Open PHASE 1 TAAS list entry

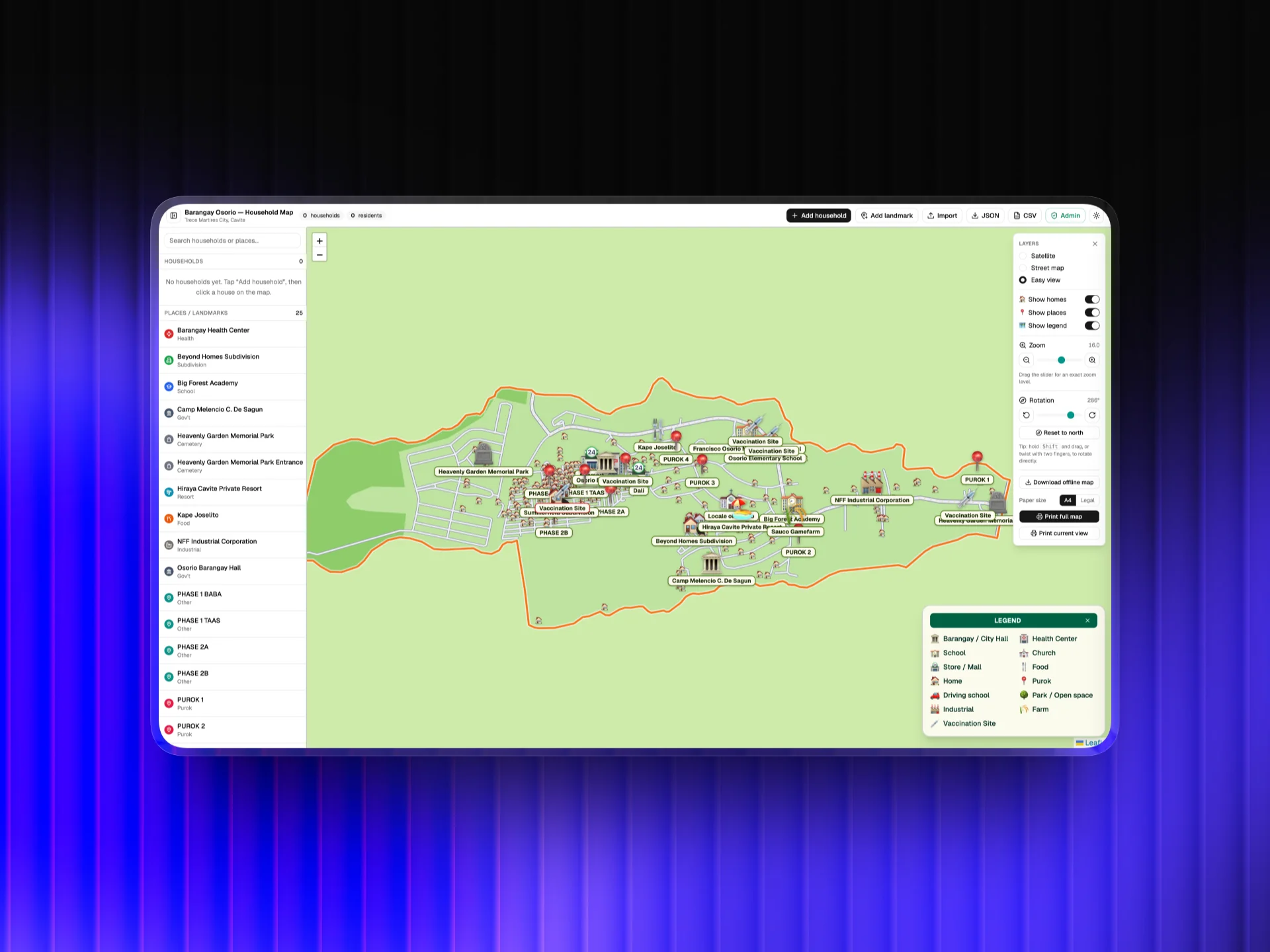tap(232, 625)
